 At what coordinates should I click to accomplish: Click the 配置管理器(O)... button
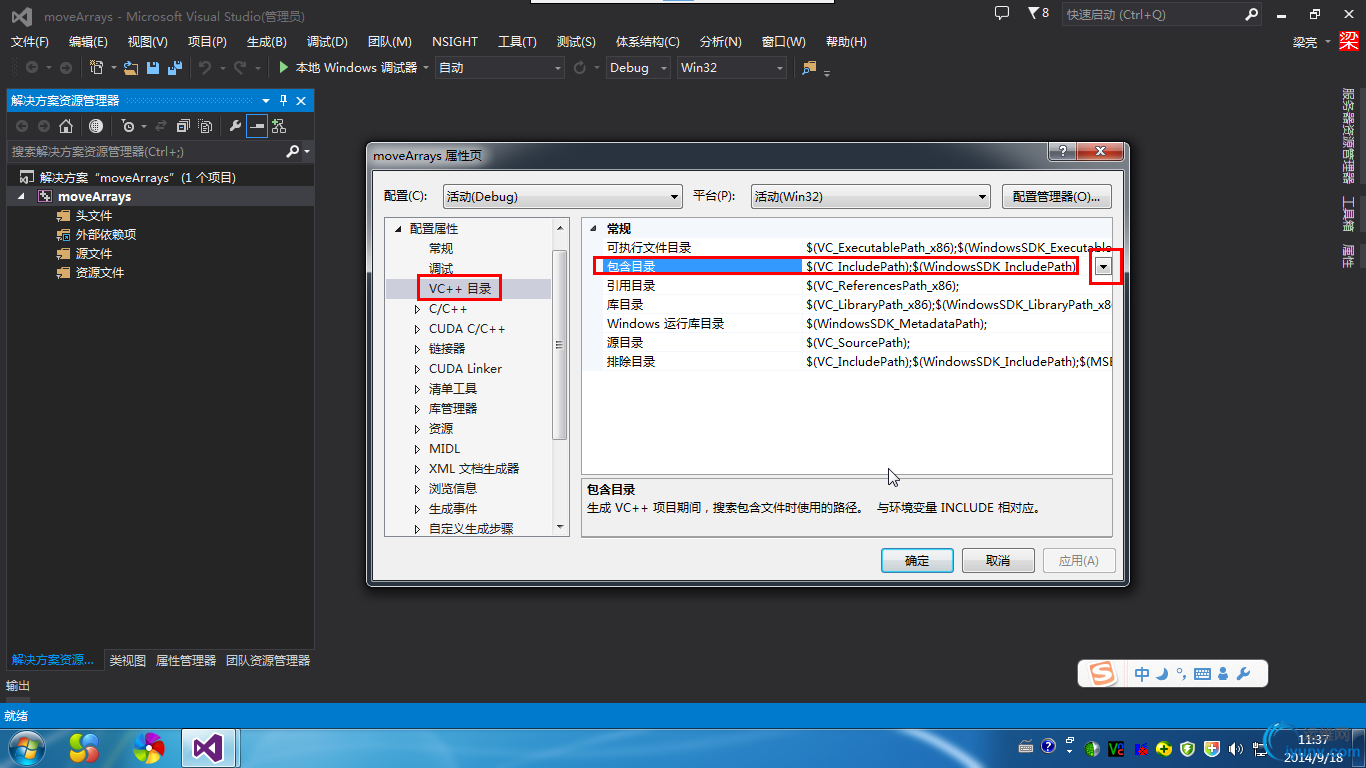(x=1057, y=196)
